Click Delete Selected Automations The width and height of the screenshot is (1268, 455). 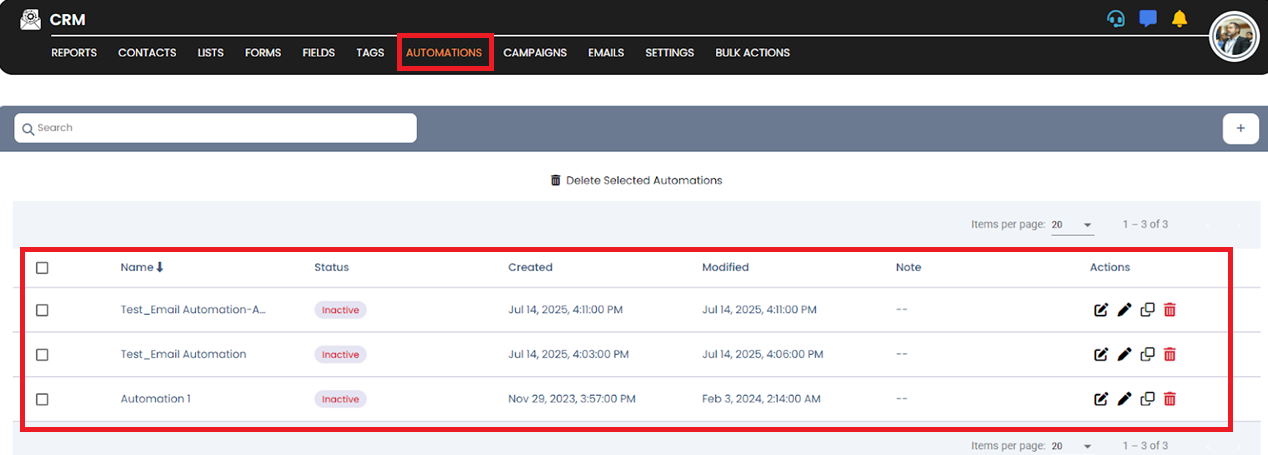coord(636,181)
